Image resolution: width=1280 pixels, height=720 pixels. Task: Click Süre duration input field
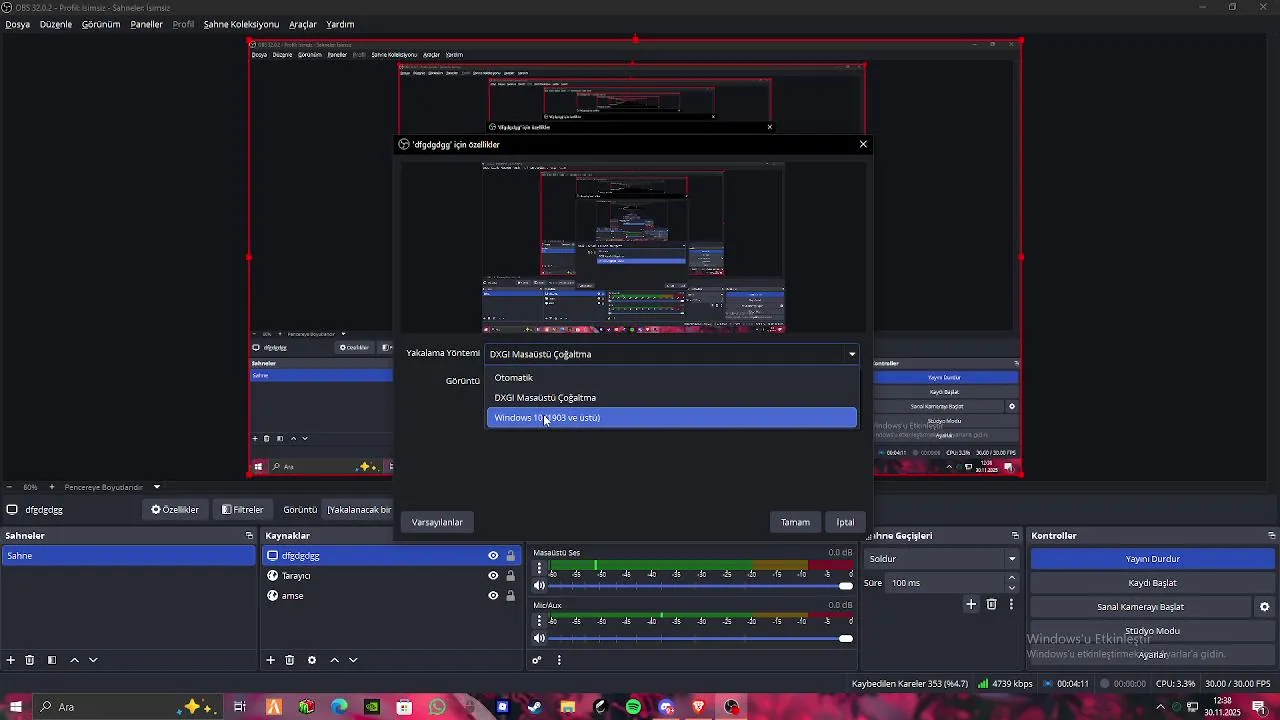(x=946, y=583)
